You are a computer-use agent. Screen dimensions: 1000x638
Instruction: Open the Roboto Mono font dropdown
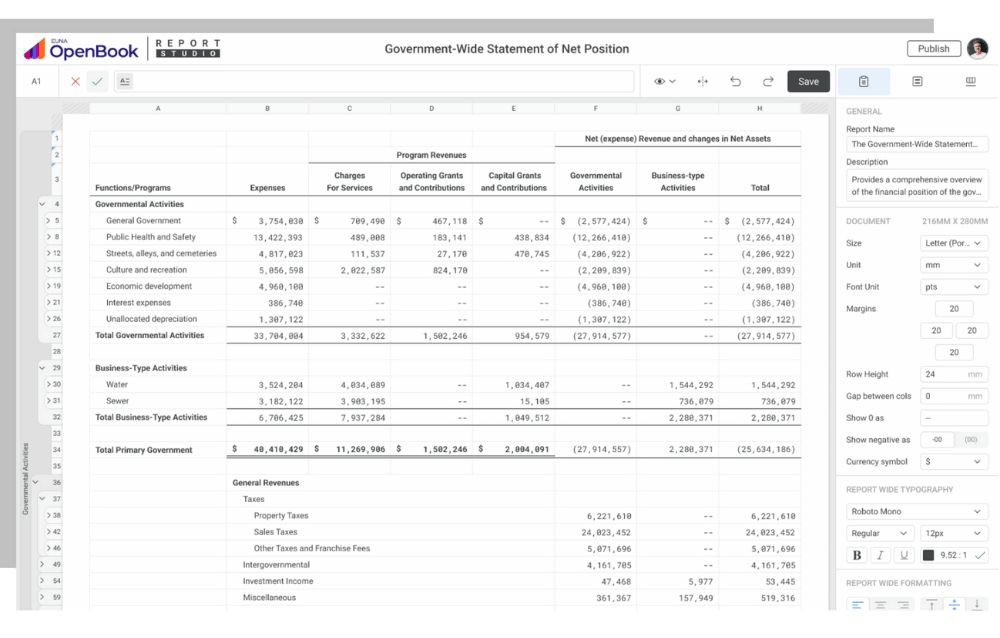click(916, 511)
